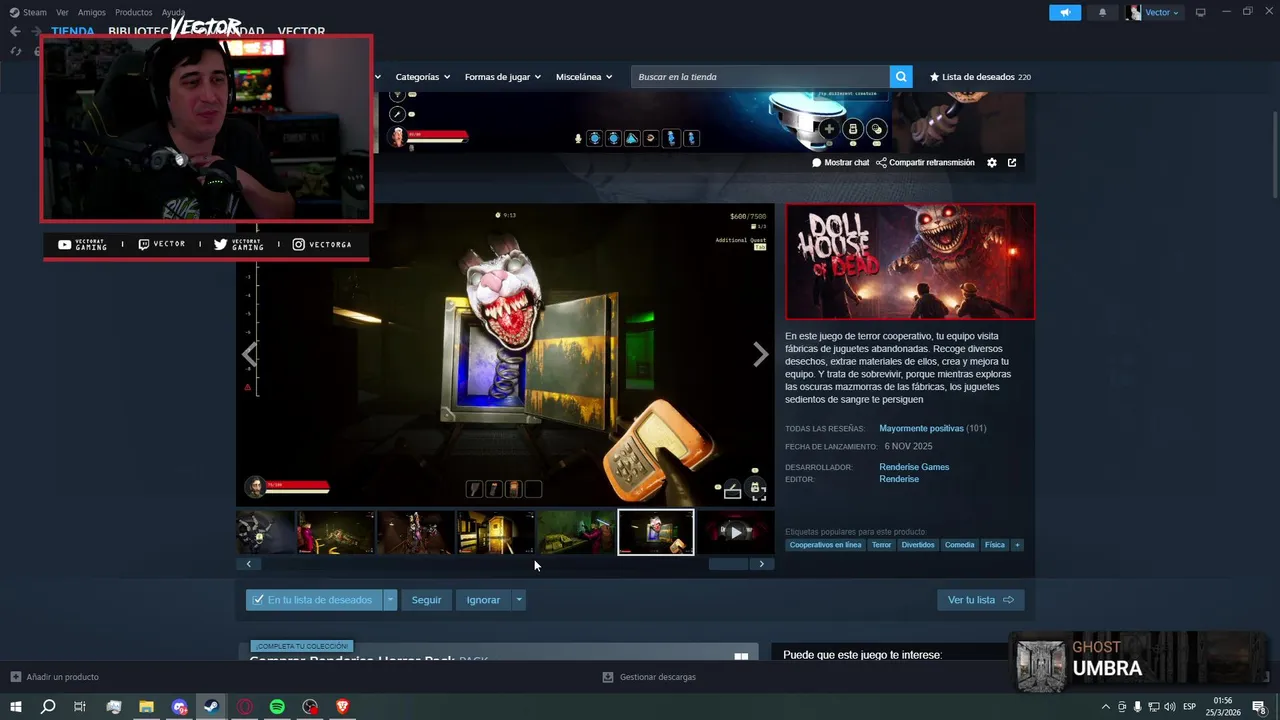Open the Renderise editor link
This screenshot has width=1280, height=720.
coord(899,479)
